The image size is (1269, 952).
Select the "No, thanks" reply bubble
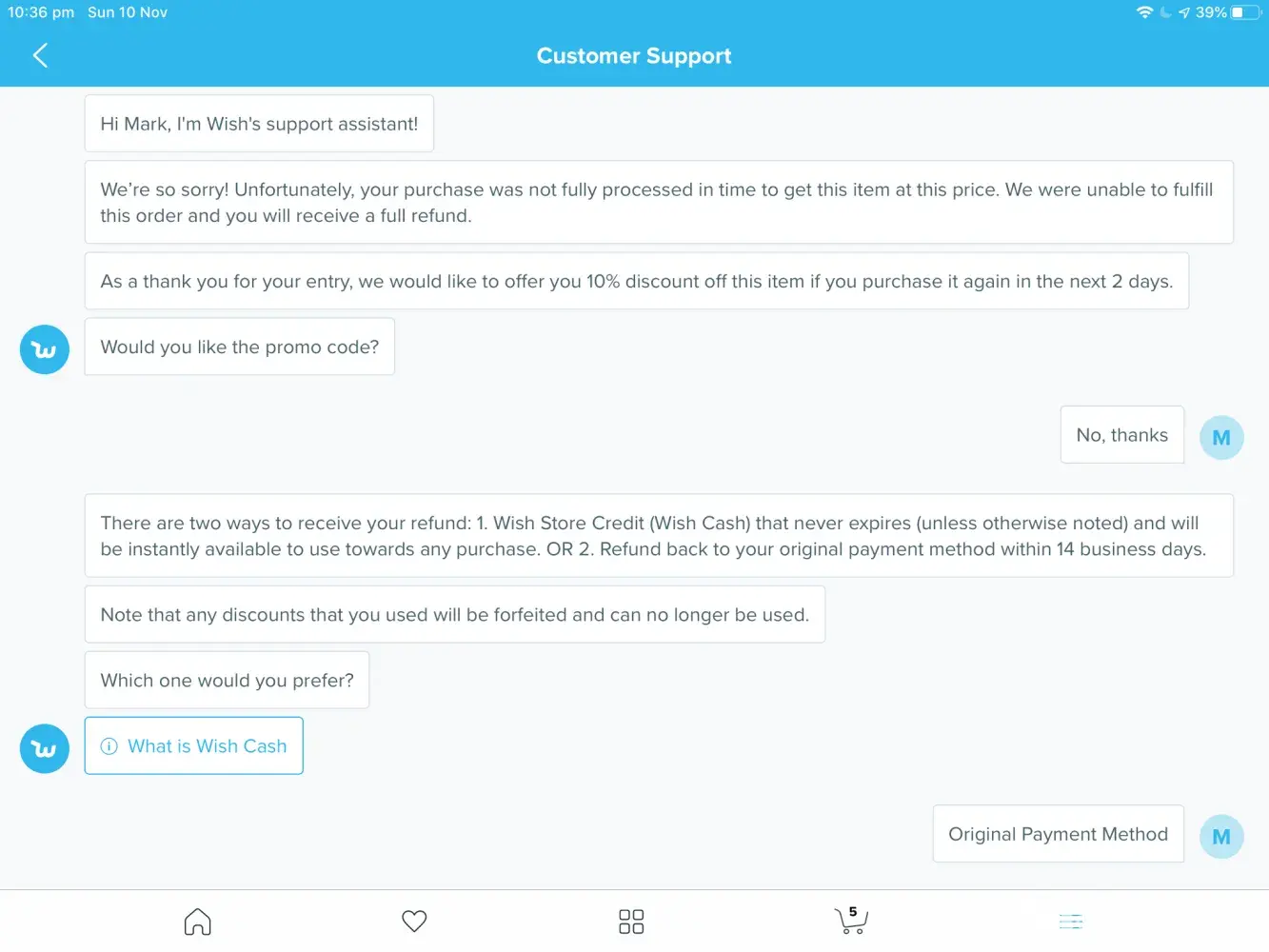pos(1121,435)
